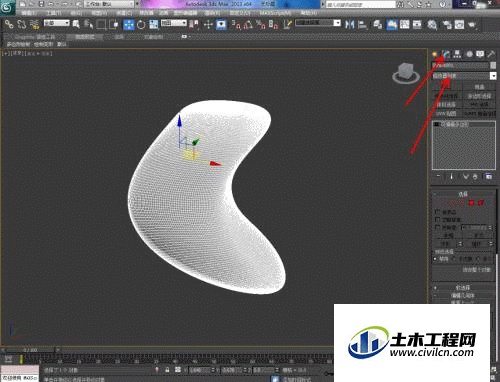The width and height of the screenshot is (500, 382).
Task: Switch to the Create command panel tab
Action: 435,54
